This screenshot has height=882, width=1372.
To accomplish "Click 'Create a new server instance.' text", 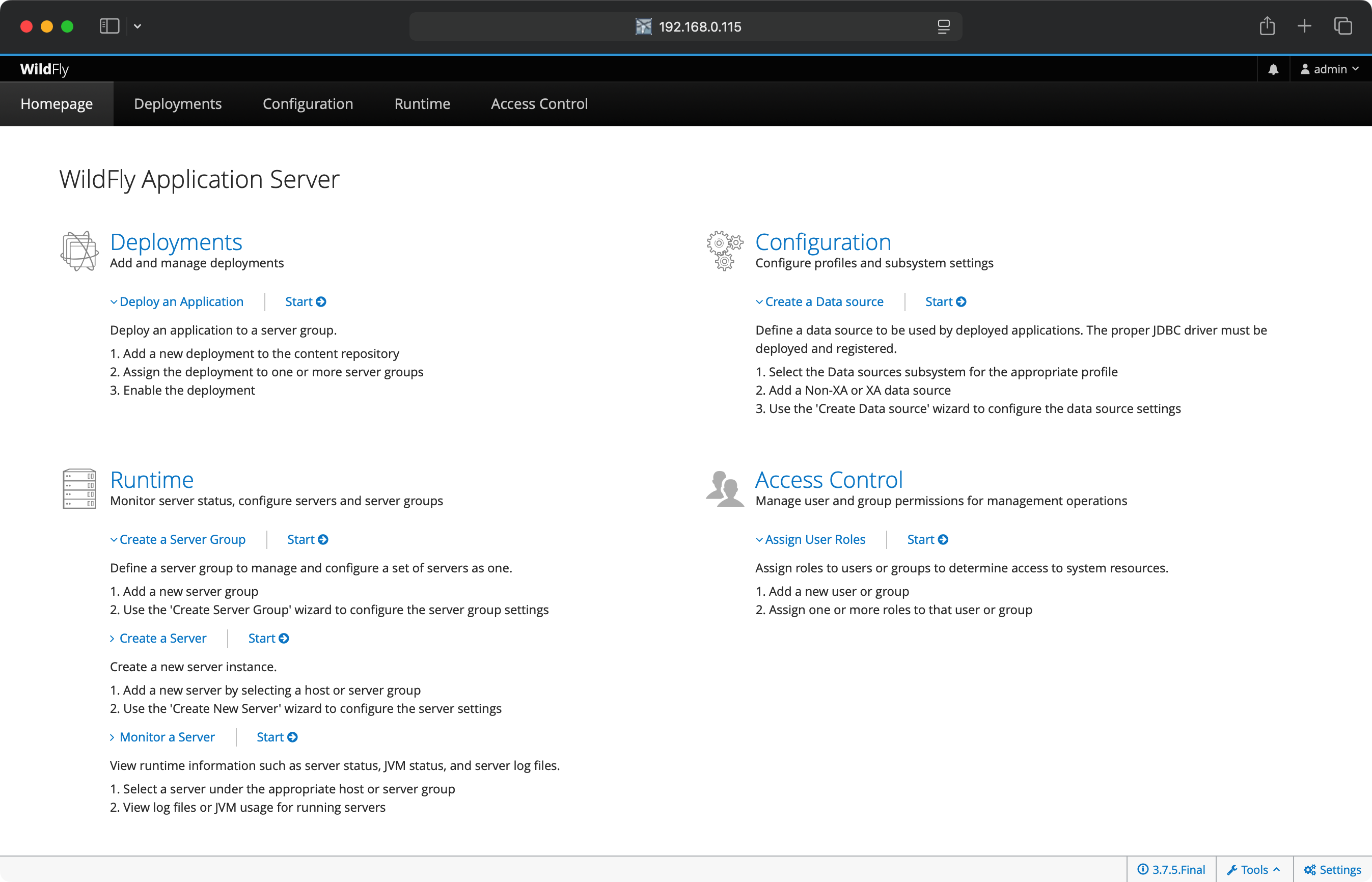I will click(193, 667).
